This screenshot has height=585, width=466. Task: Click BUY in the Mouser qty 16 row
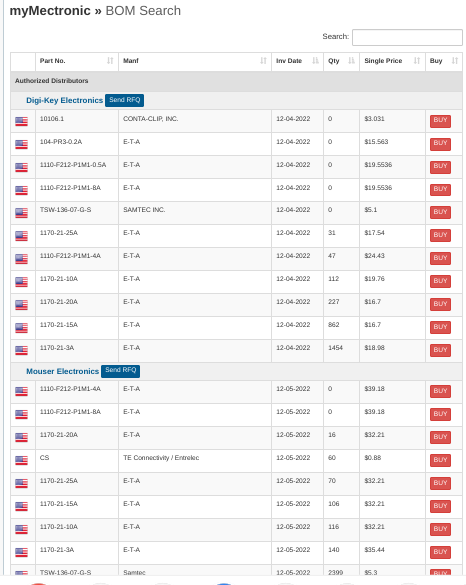click(440, 437)
